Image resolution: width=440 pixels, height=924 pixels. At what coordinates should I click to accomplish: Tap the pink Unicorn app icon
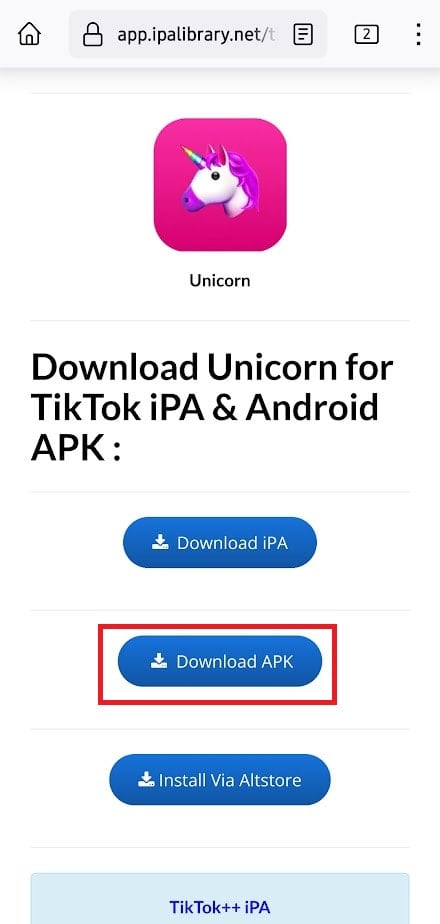[220, 184]
